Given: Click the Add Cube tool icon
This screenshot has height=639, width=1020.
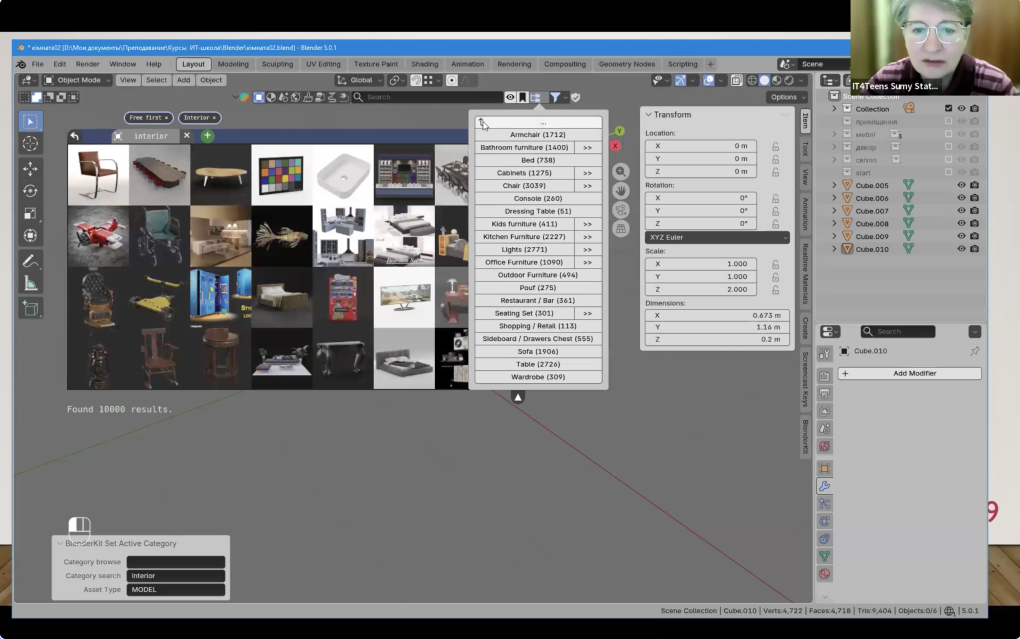Looking at the screenshot, I should pos(30,308).
